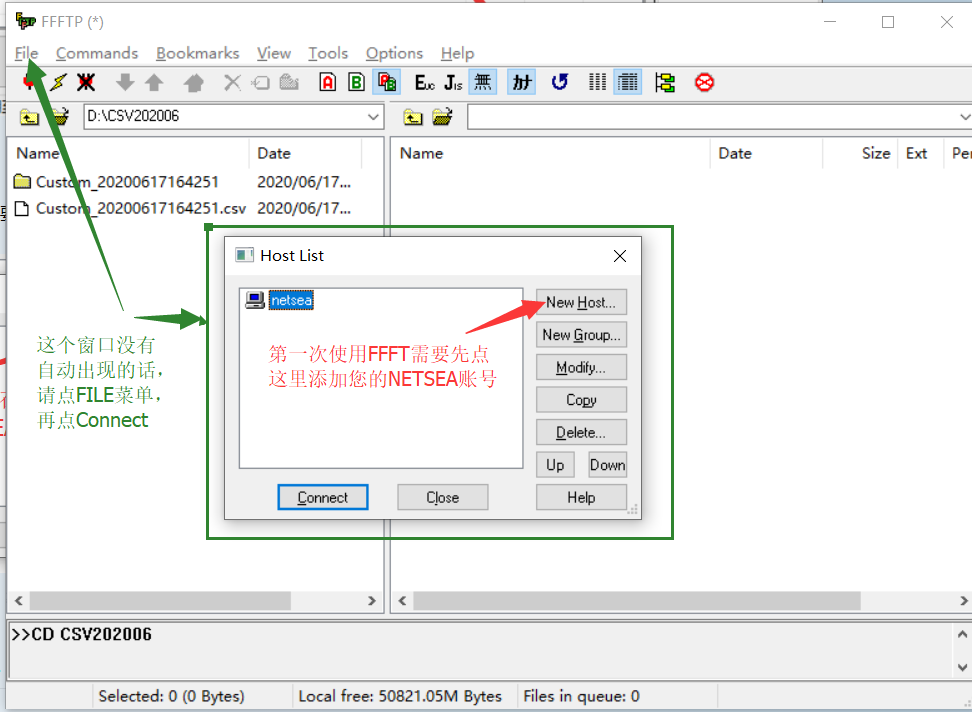Viewport: 972px width, 712px height.
Task: Switch to Binary transfer mode icon
Action: (356, 82)
